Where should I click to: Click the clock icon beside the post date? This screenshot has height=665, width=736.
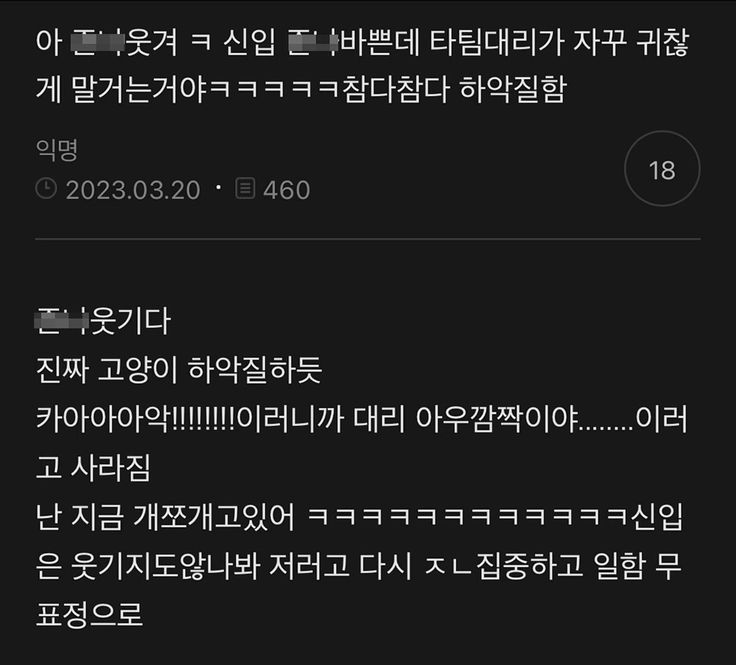coord(46,189)
